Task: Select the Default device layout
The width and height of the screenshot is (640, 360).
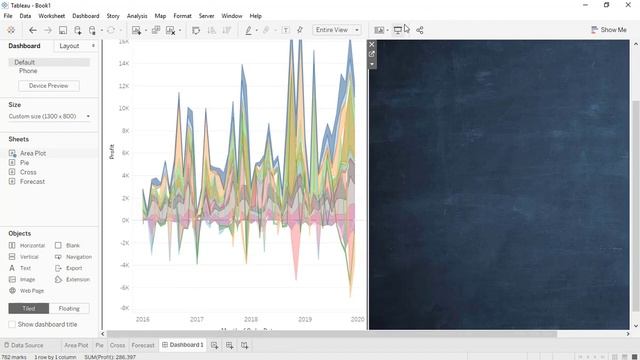Action: pos(49,62)
